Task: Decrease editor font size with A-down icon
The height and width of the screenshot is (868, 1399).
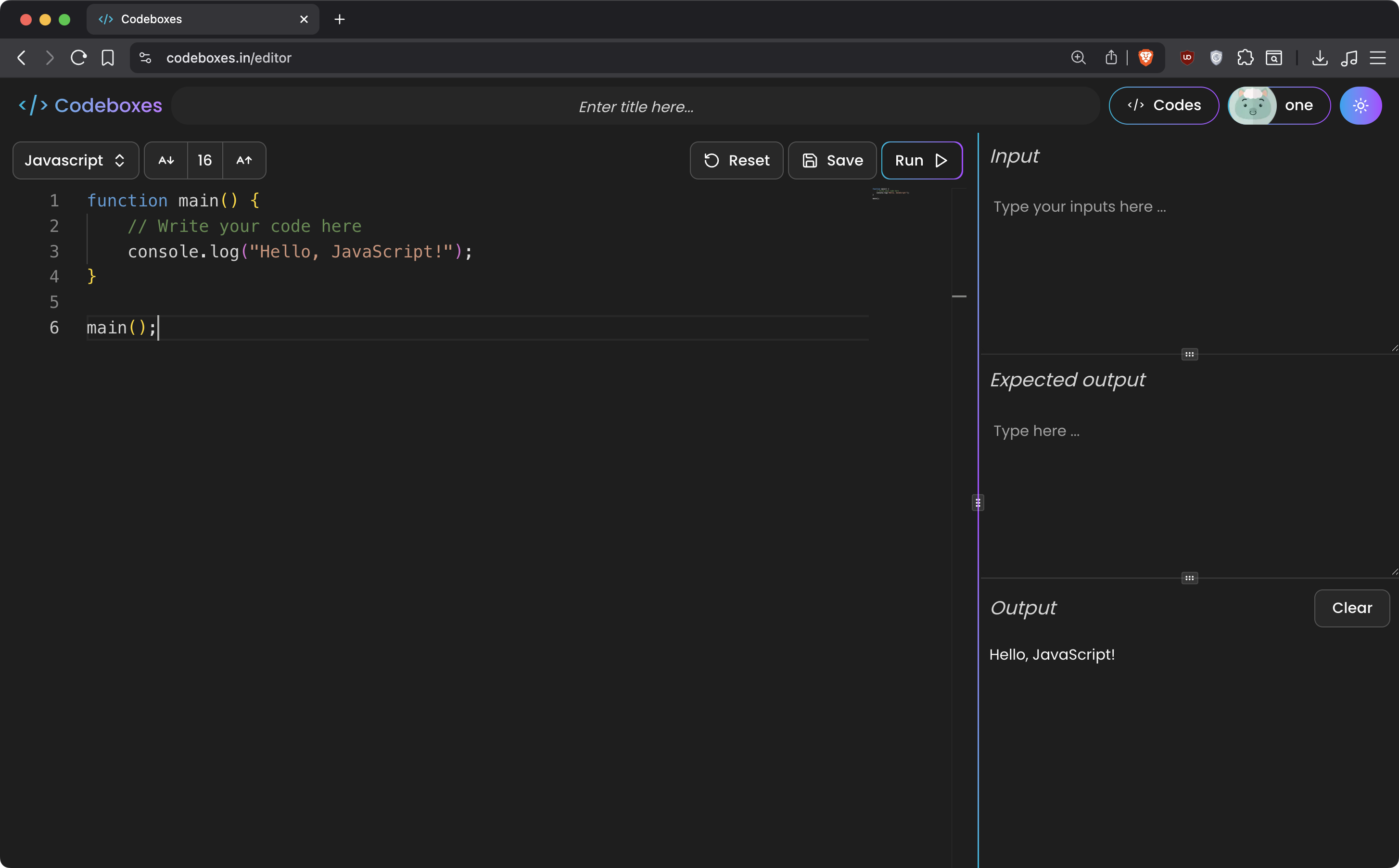Action: [166, 161]
